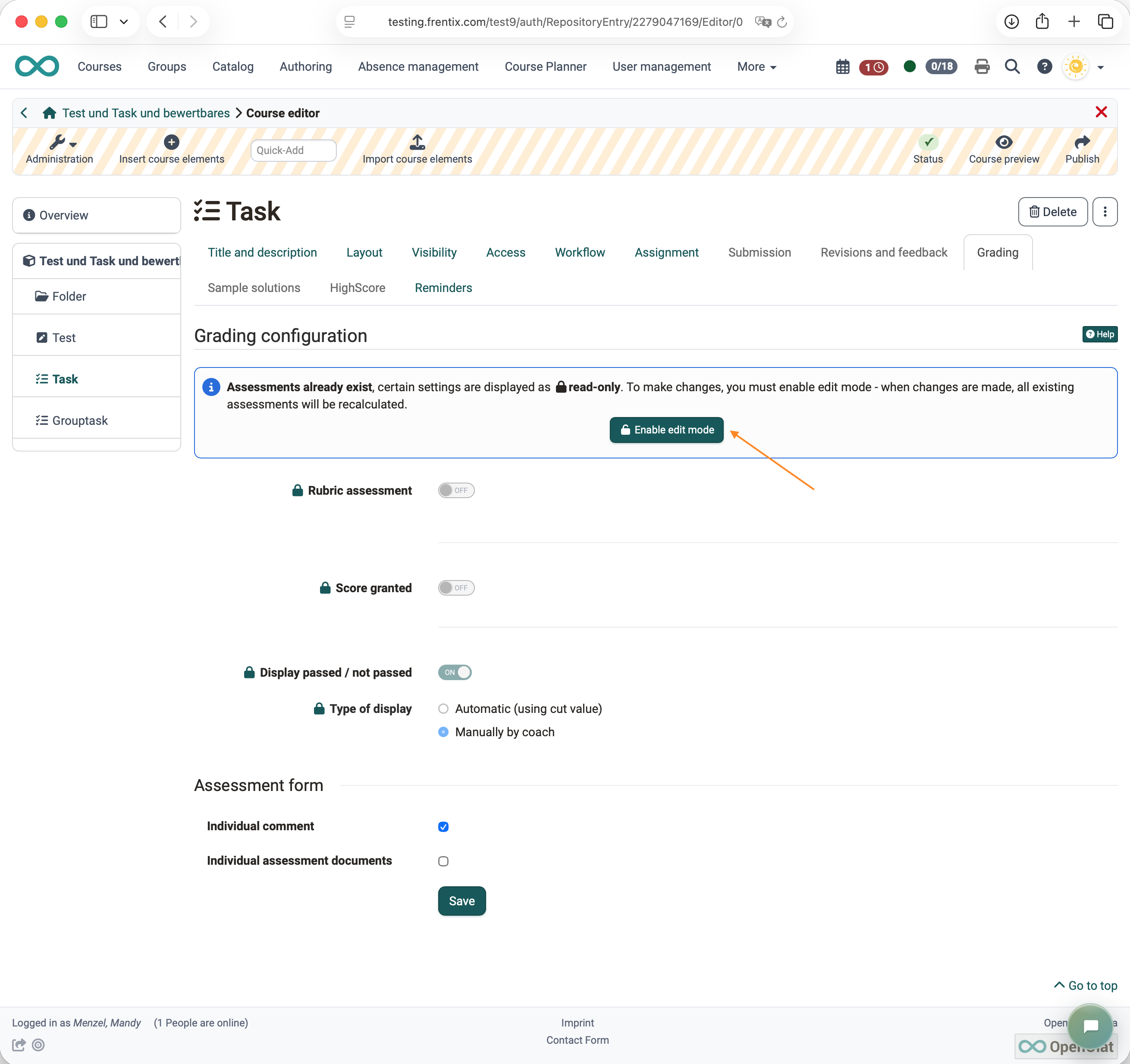Click the Go to top link
This screenshot has width=1130, height=1064.
(1085, 986)
